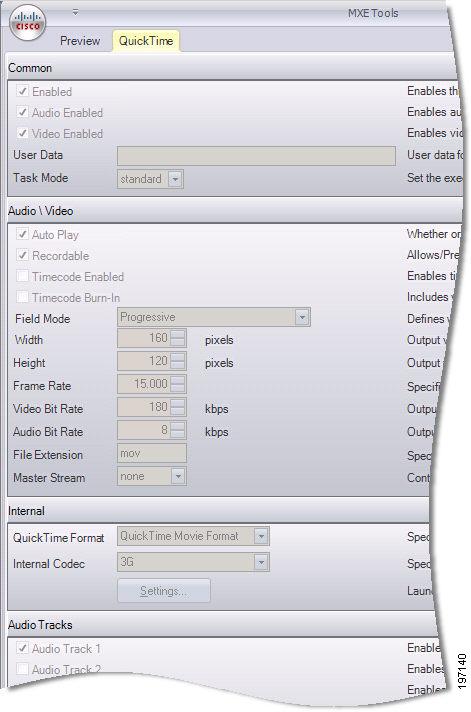This screenshot has height=712, width=471.
Task: Toggle the Enabled checkbox
Action: point(22,91)
